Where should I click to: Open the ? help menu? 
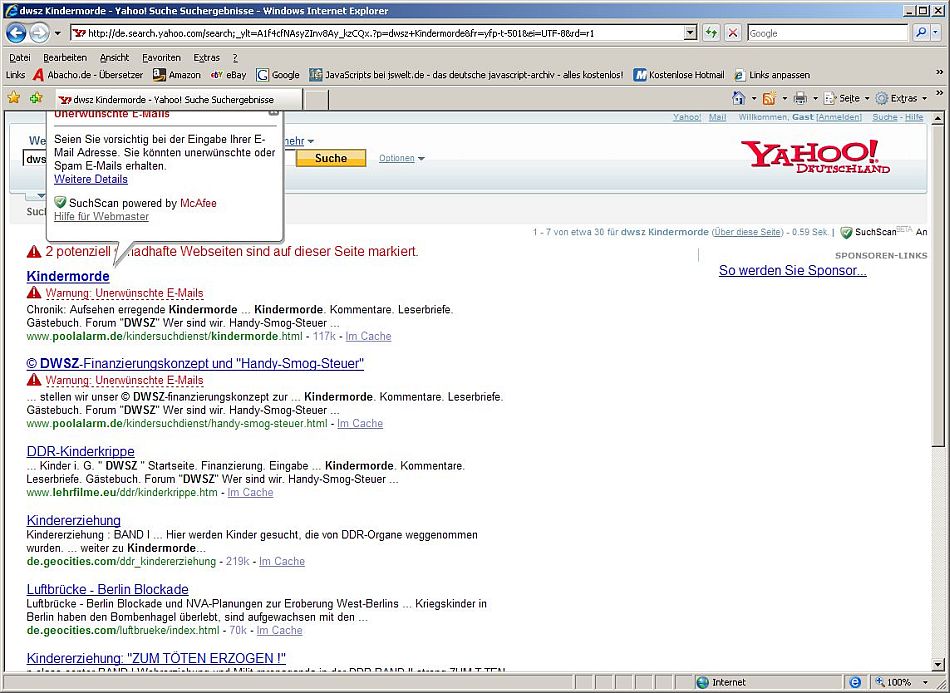click(235, 58)
